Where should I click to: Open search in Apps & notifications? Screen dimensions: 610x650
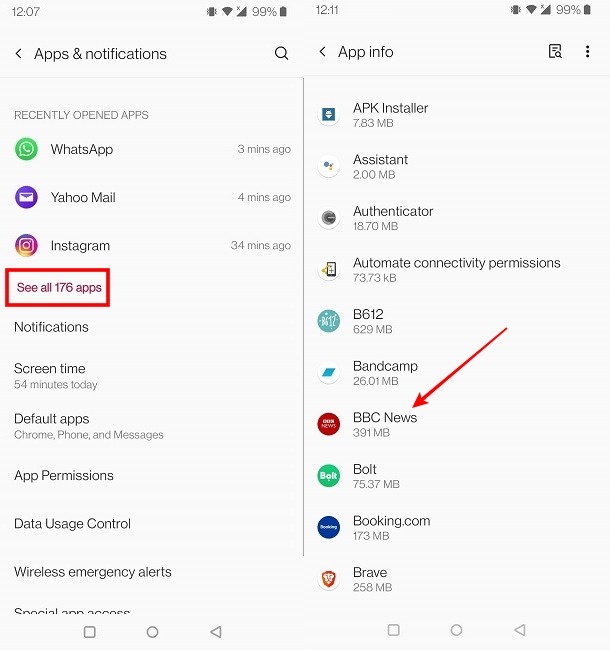[x=281, y=53]
